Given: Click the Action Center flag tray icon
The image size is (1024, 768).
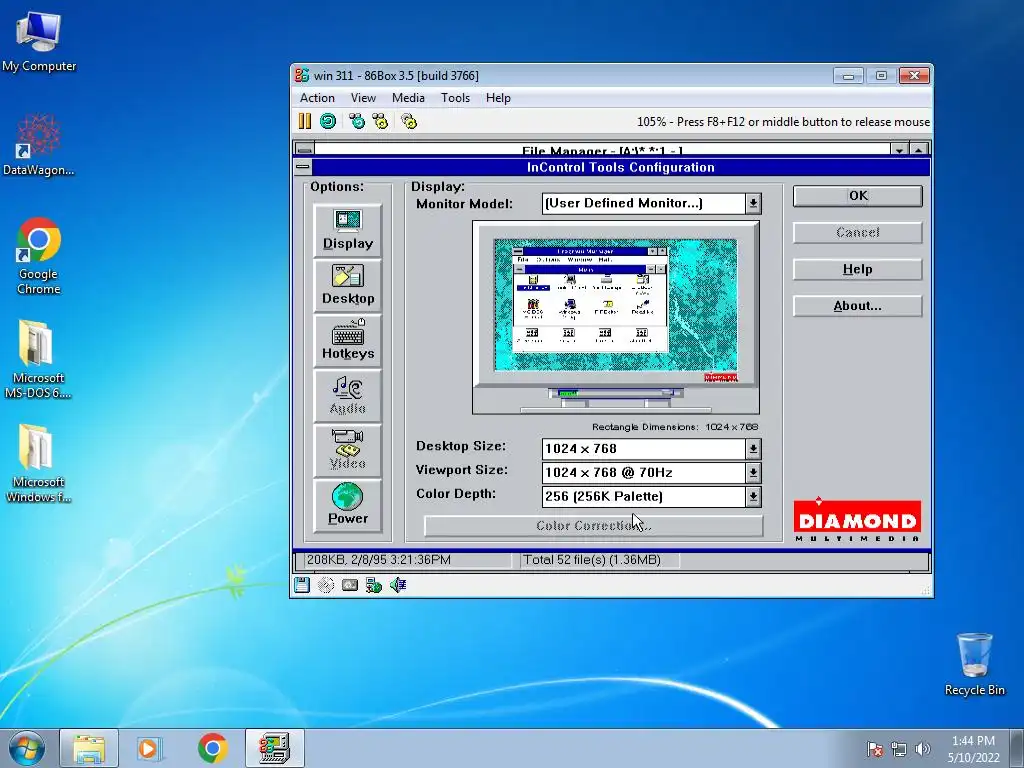Looking at the screenshot, I should click(874, 749).
